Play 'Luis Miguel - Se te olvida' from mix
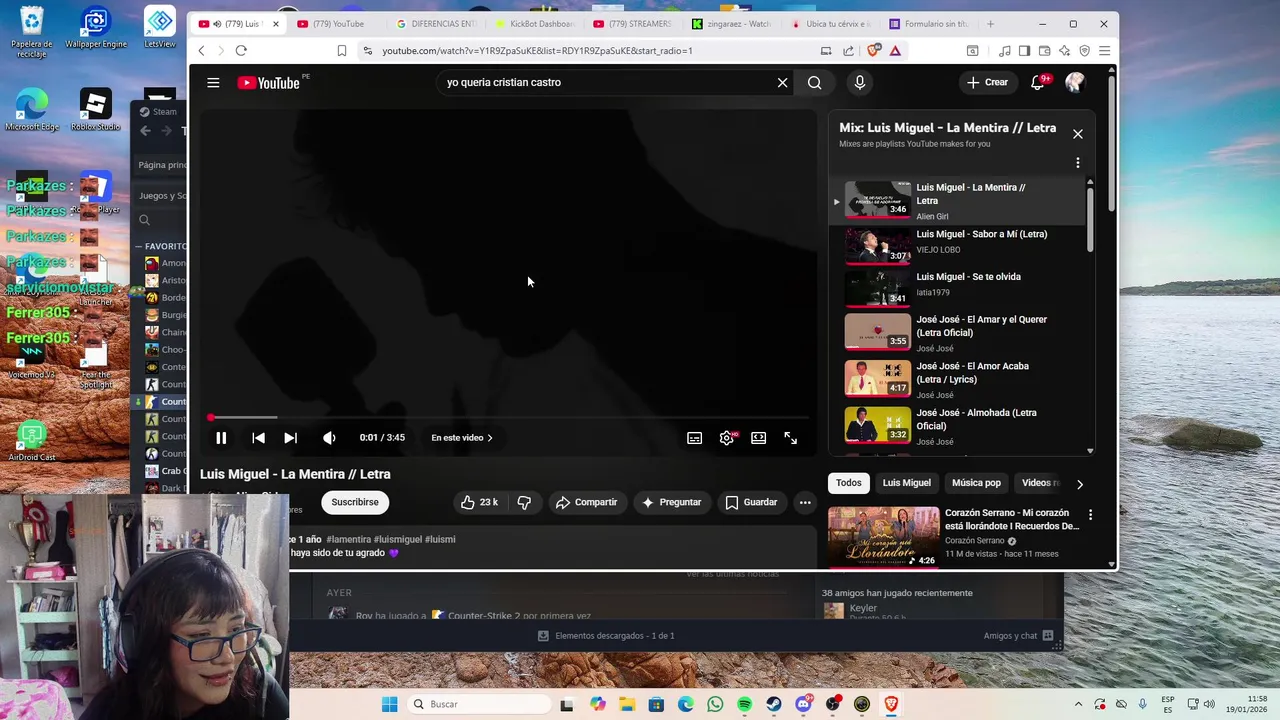The image size is (1280, 720). click(x=955, y=287)
